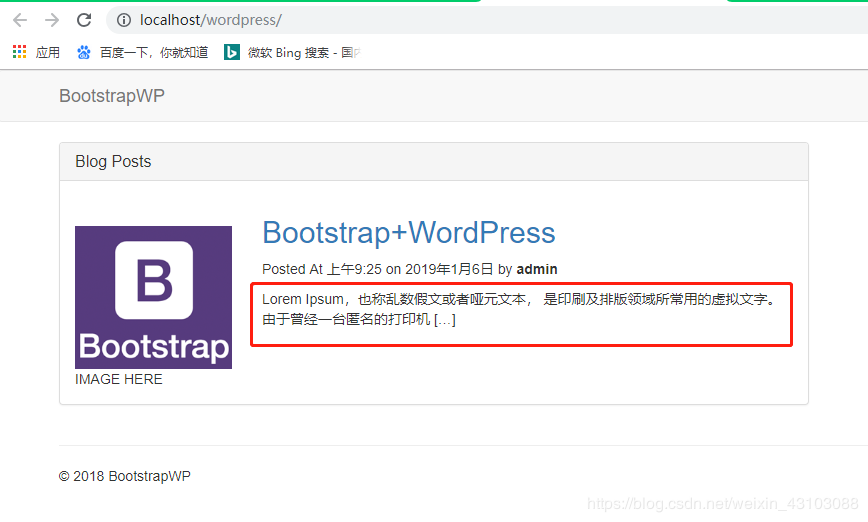Open the Bootstrap logo featured thumbnail
Image resolution: width=868 pixels, height=522 pixels.
click(x=153, y=297)
